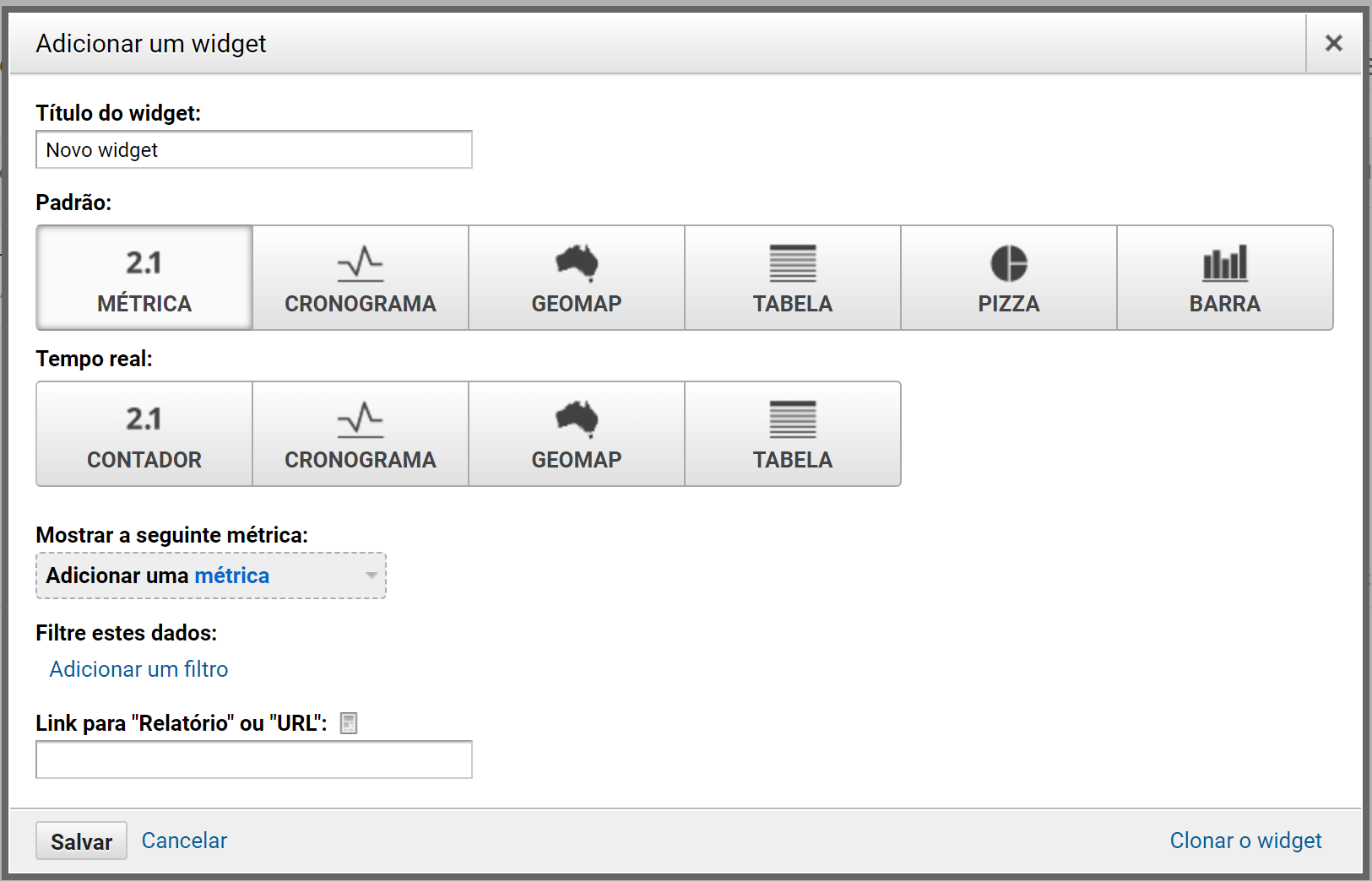The image size is (1372, 881).
Task: Select the real-time GEOMAP widget
Action: click(576, 434)
